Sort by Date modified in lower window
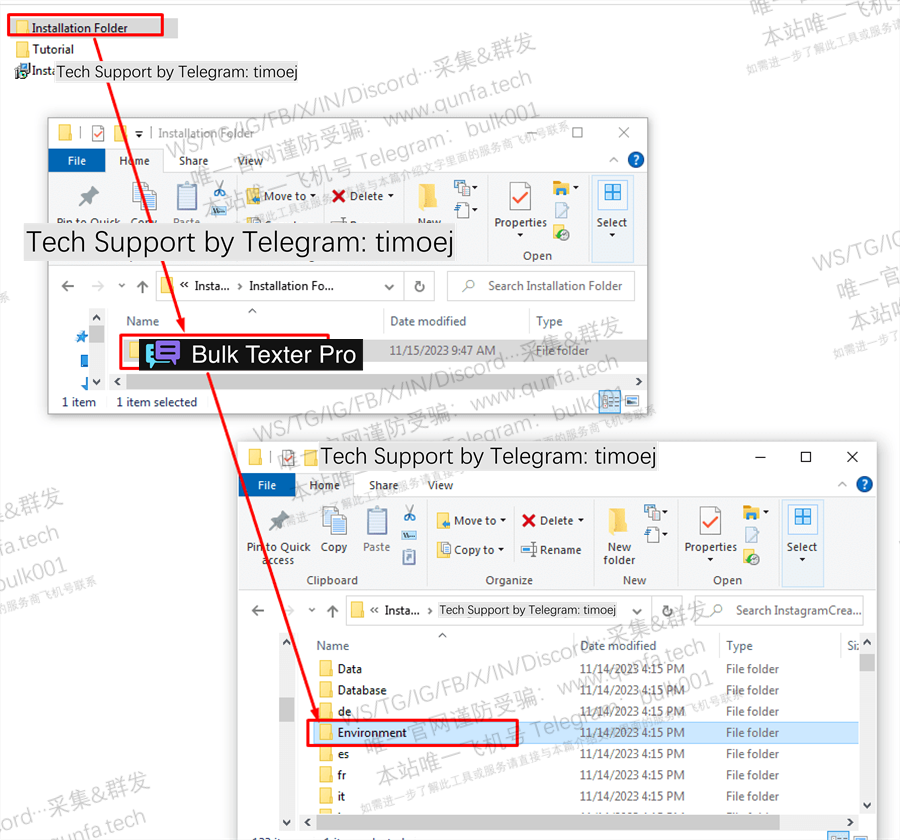This screenshot has width=900, height=840. click(x=618, y=645)
